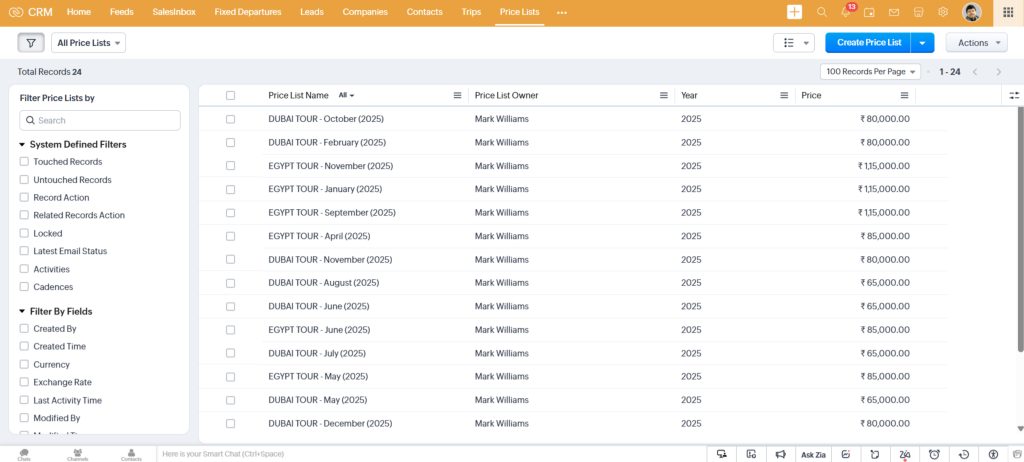Open Year column menu icon
The image size is (1024, 462).
pos(784,95)
